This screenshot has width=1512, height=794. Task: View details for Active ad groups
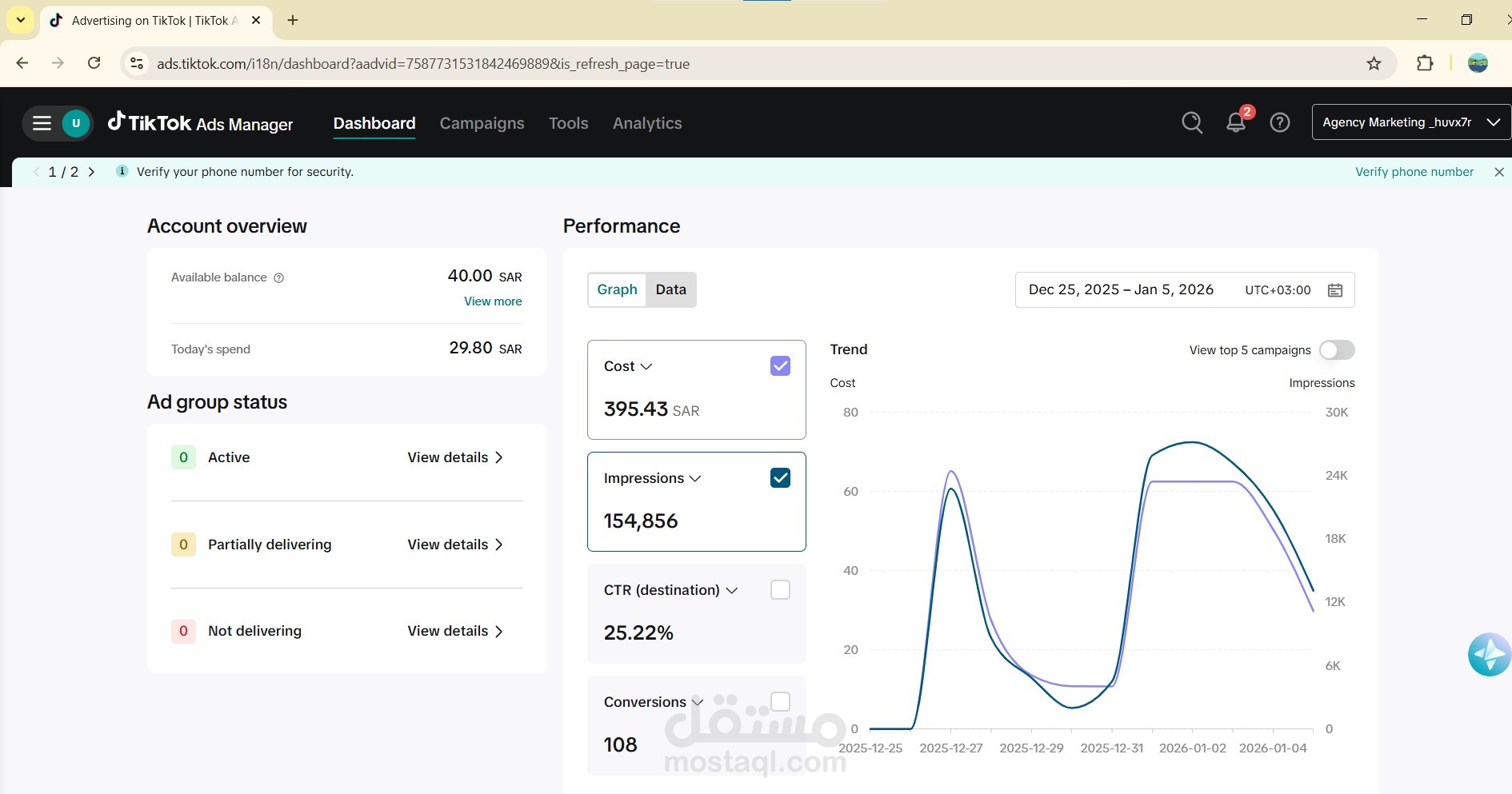click(455, 457)
